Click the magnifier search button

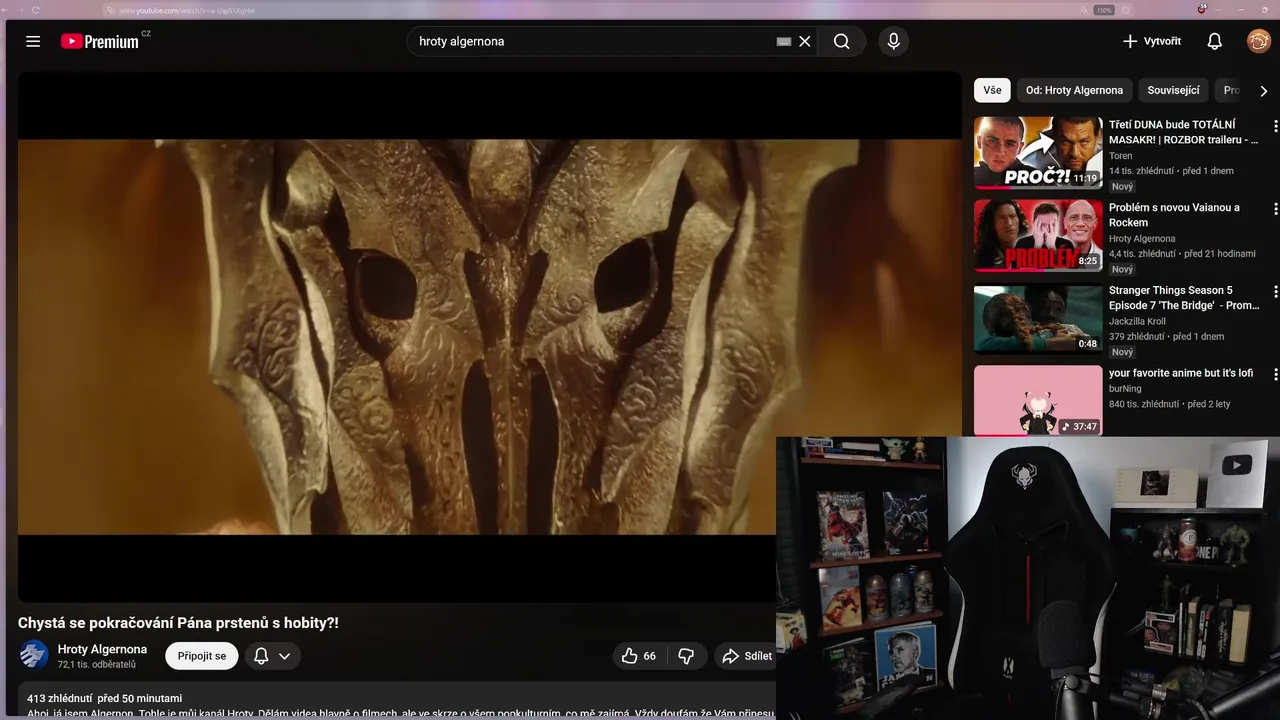coord(842,41)
